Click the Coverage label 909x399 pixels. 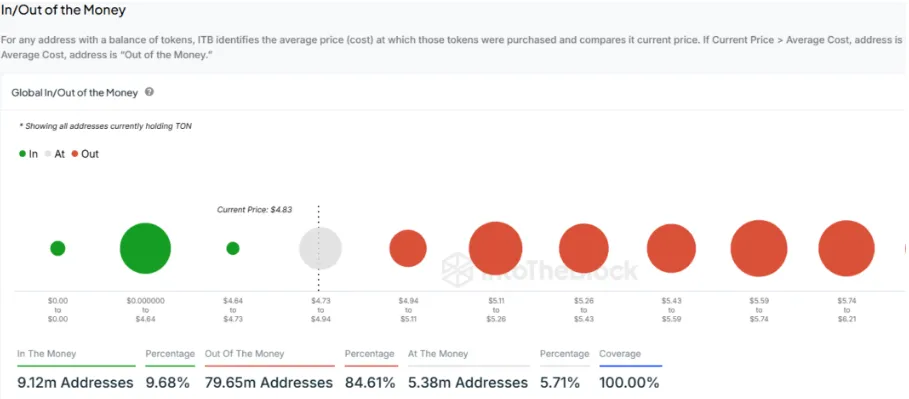[620, 354]
